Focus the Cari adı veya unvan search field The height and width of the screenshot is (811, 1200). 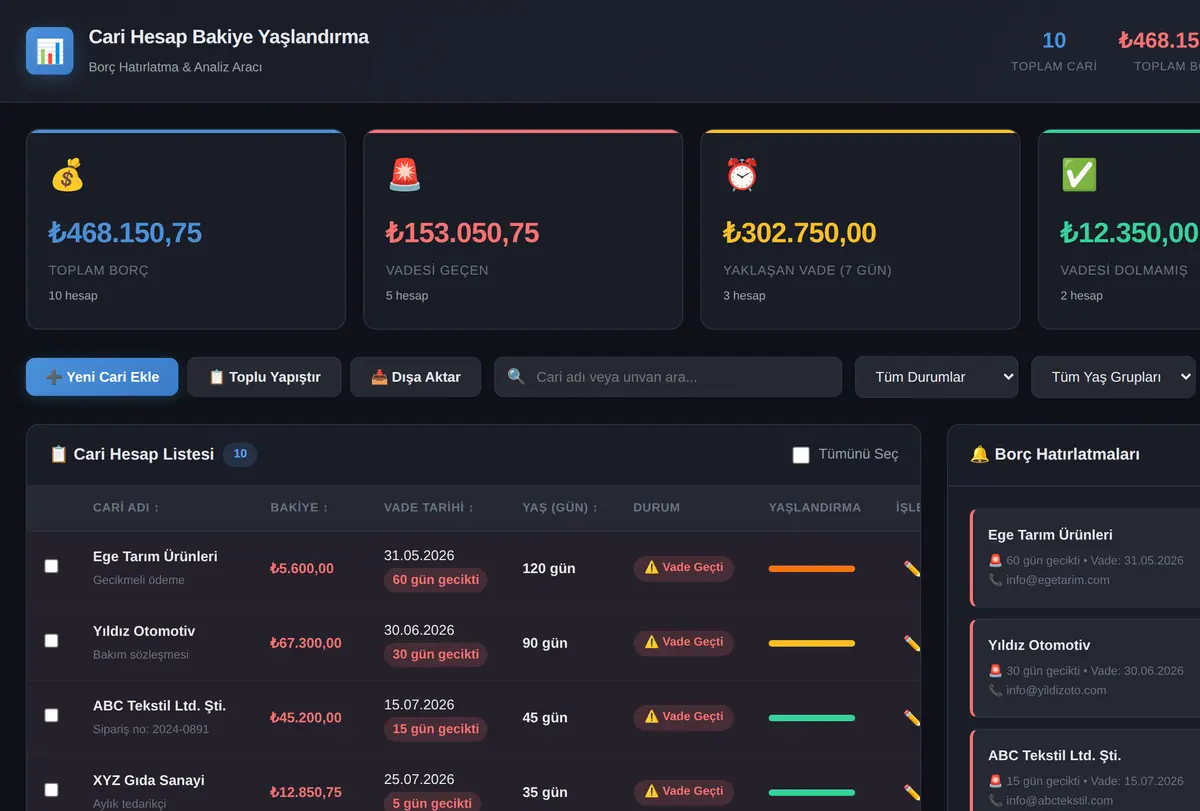668,377
